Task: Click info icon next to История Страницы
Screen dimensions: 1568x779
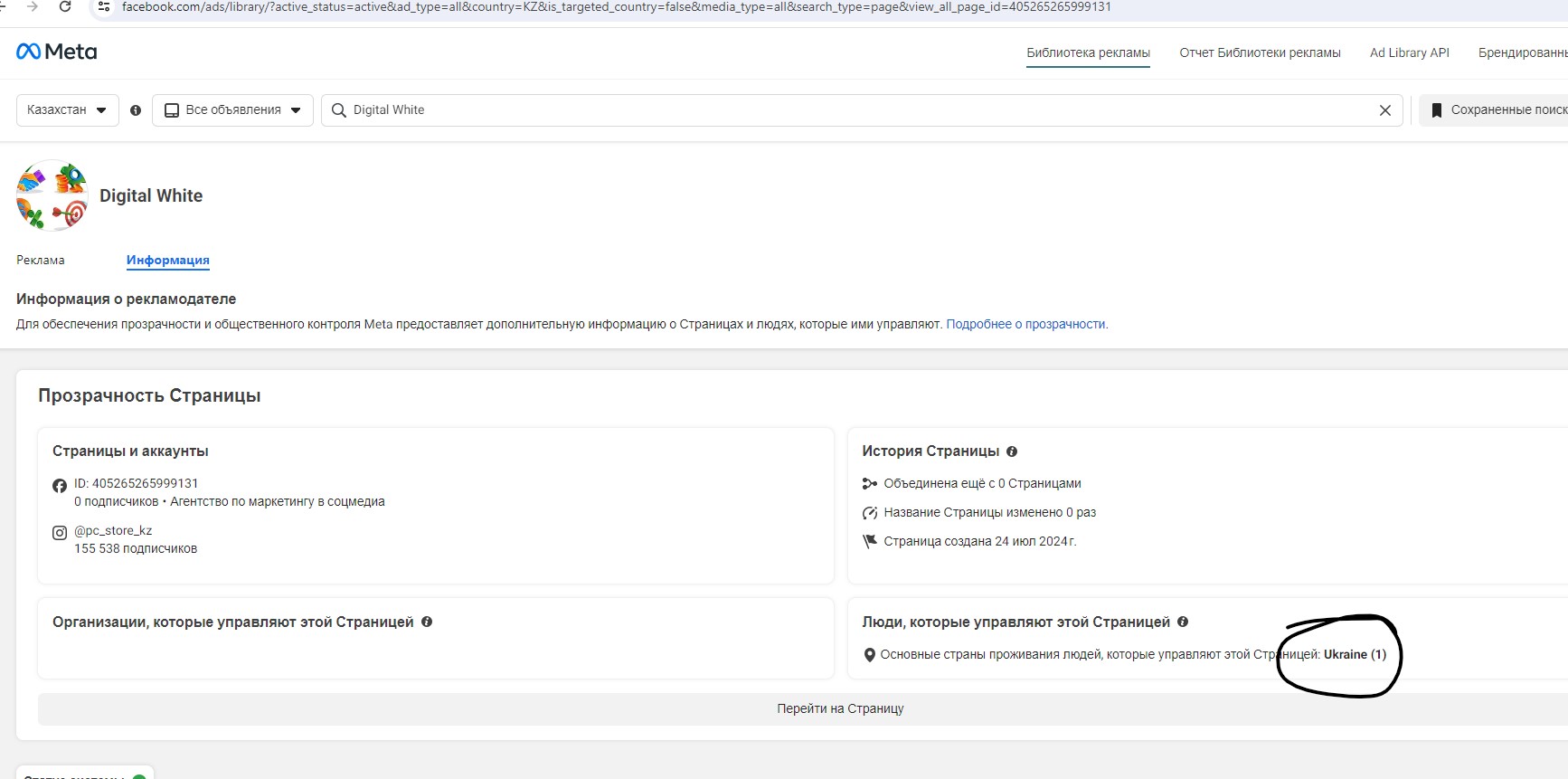Action: pyautogui.click(x=1012, y=451)
